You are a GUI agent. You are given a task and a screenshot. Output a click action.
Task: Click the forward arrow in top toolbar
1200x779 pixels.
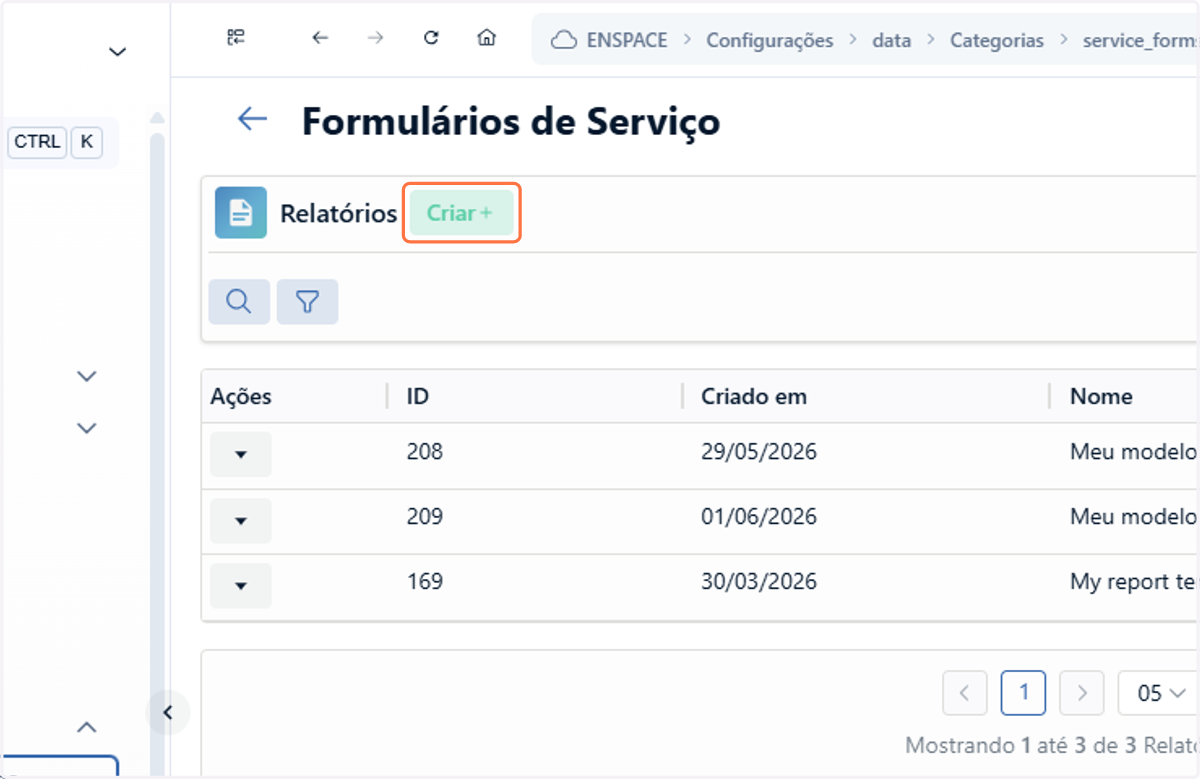[375, 38]
